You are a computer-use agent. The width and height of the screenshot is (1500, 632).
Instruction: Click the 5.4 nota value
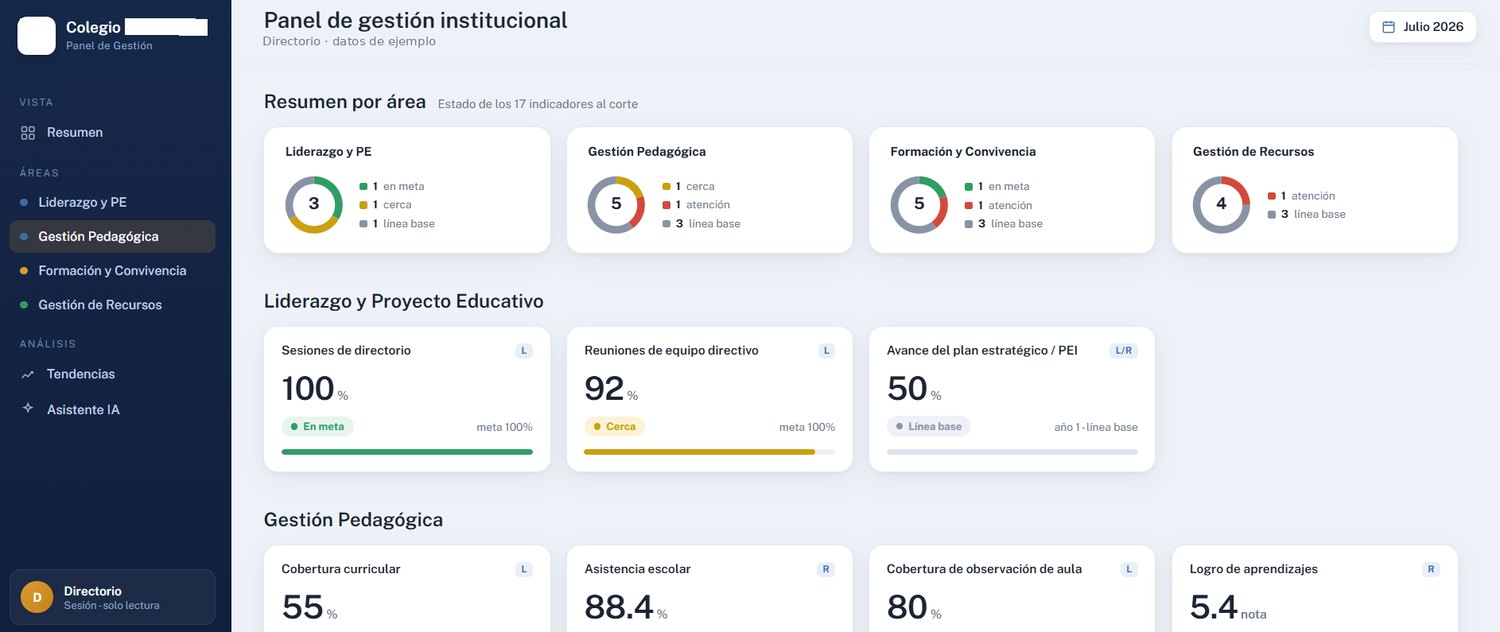1228,607
